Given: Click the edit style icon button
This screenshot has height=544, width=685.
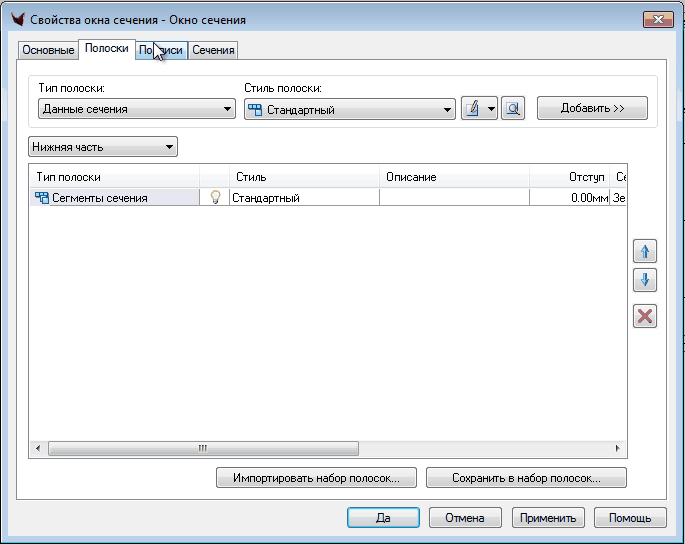Looking at the screenshot, I should (x=472, y=109).
